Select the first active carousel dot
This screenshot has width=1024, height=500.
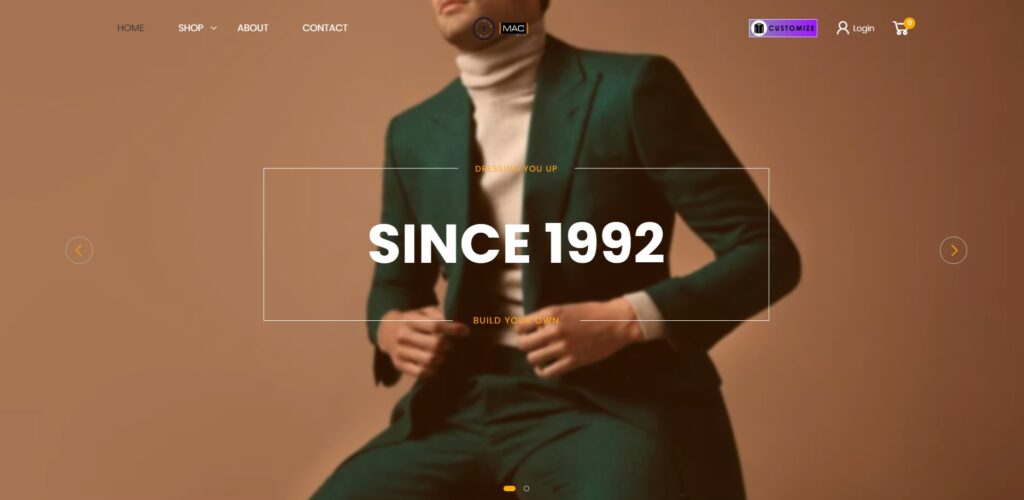(509, 488)
